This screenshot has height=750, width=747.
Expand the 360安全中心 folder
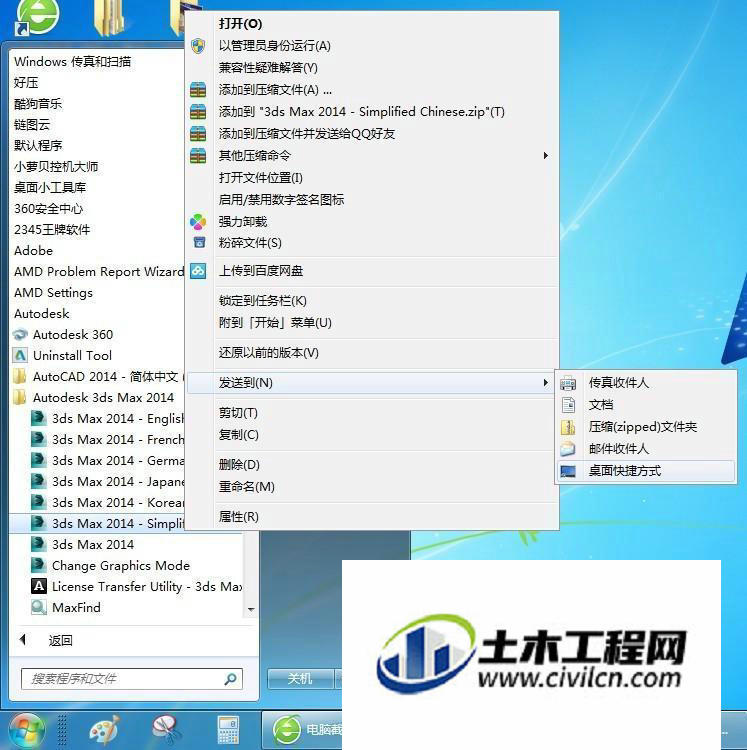(48, 209)
